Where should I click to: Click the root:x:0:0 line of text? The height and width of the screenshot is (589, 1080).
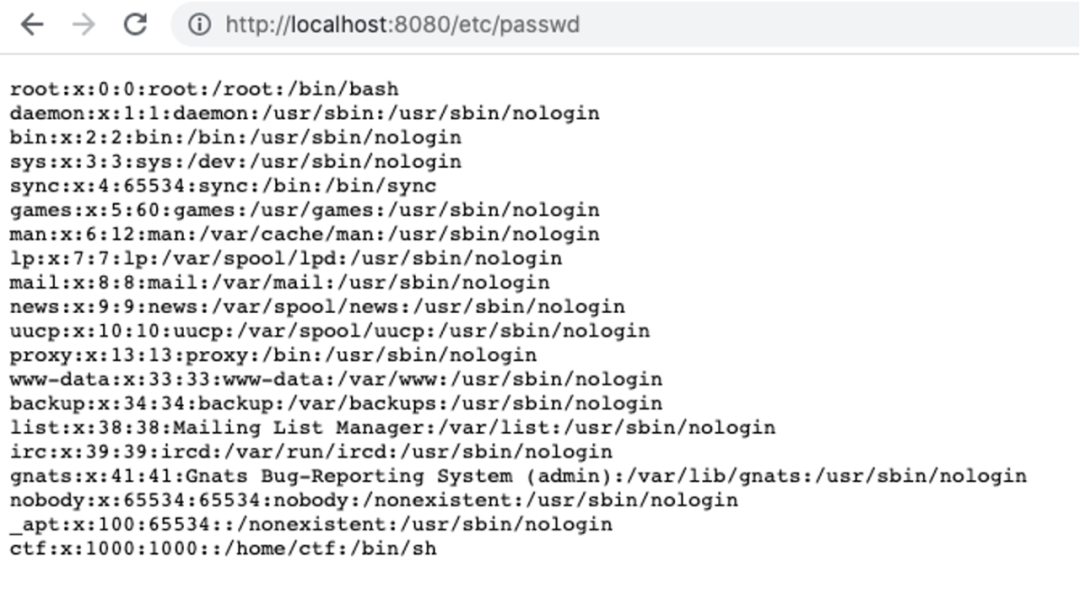(x=205, y=90)
